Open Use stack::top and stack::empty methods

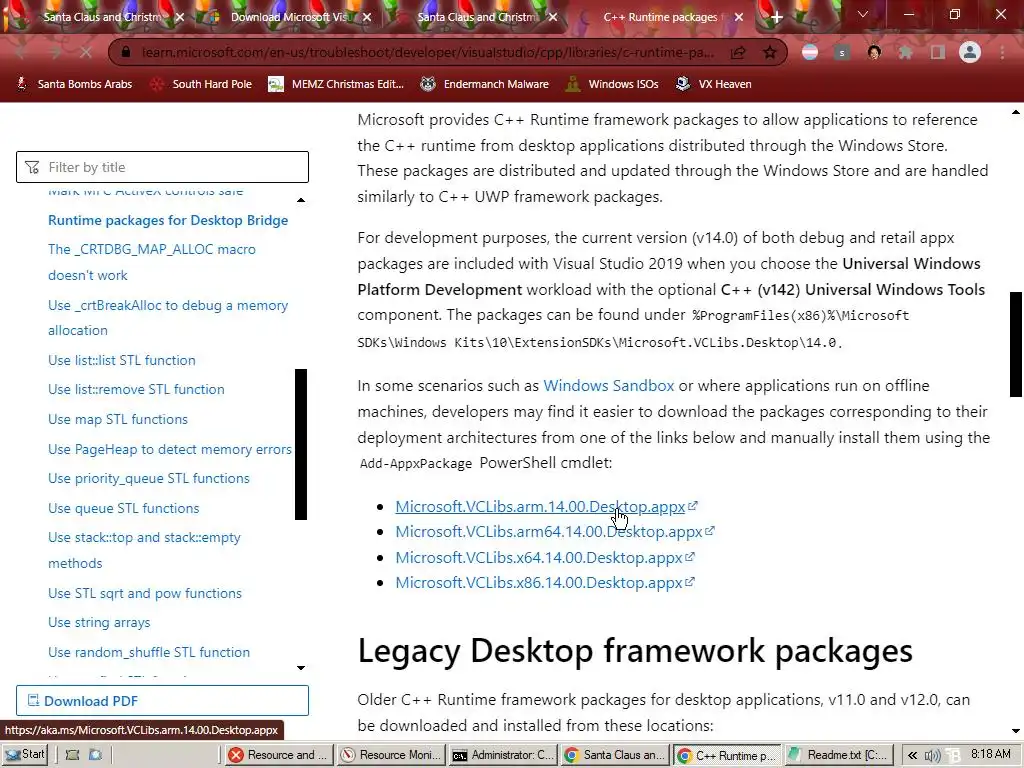pos(144,550)
